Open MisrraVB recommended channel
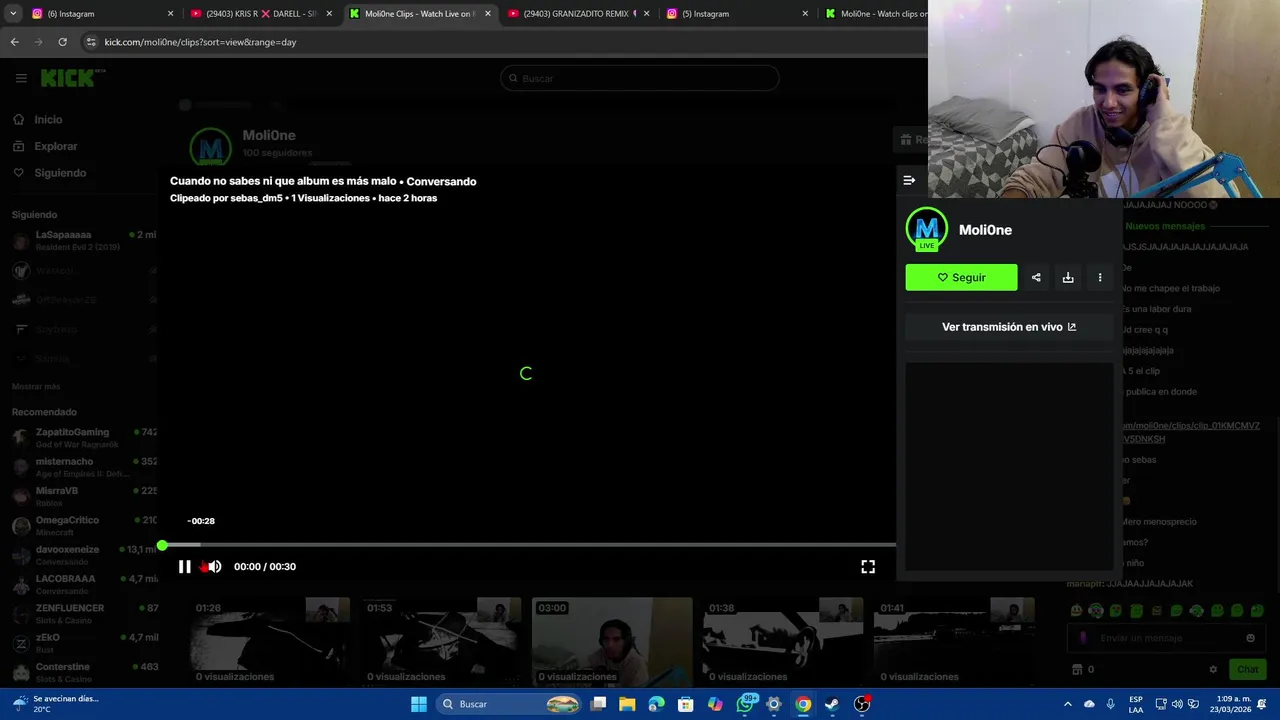The width and height of the screenshot is (1280, 720). (x=82, y=496)
